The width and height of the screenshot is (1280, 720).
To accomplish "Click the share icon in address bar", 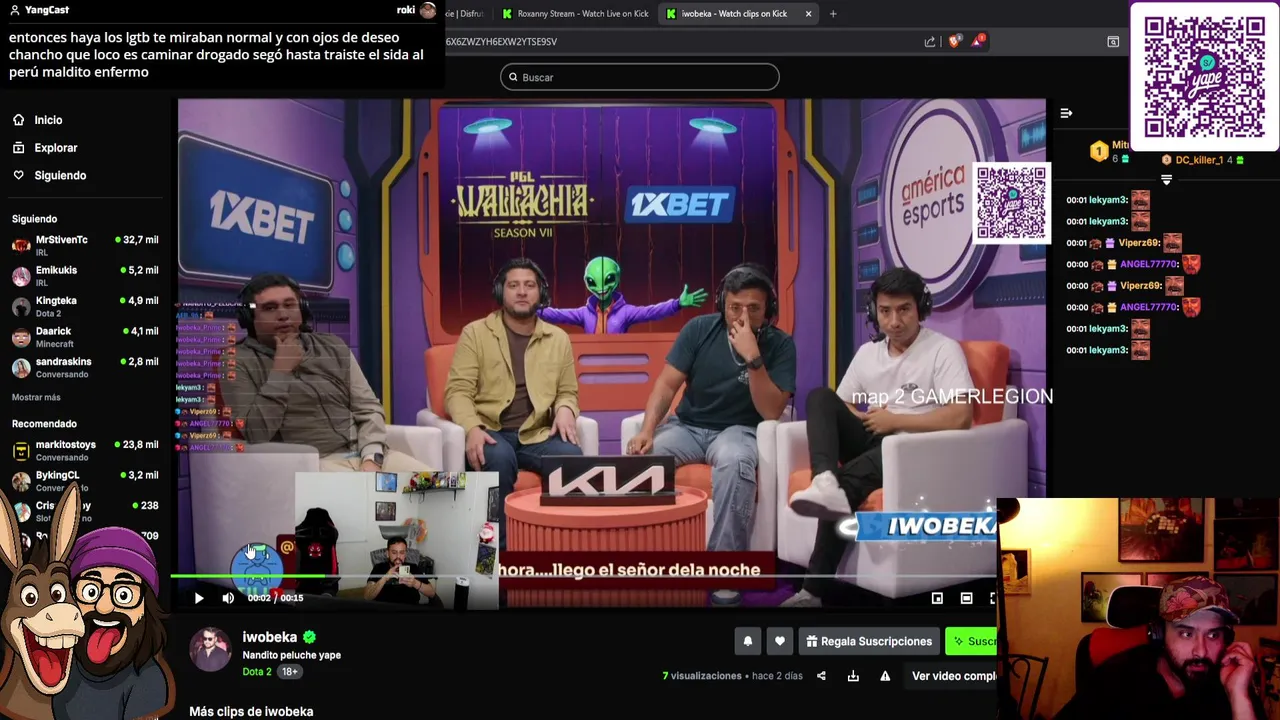I will (x=930, y=42).
